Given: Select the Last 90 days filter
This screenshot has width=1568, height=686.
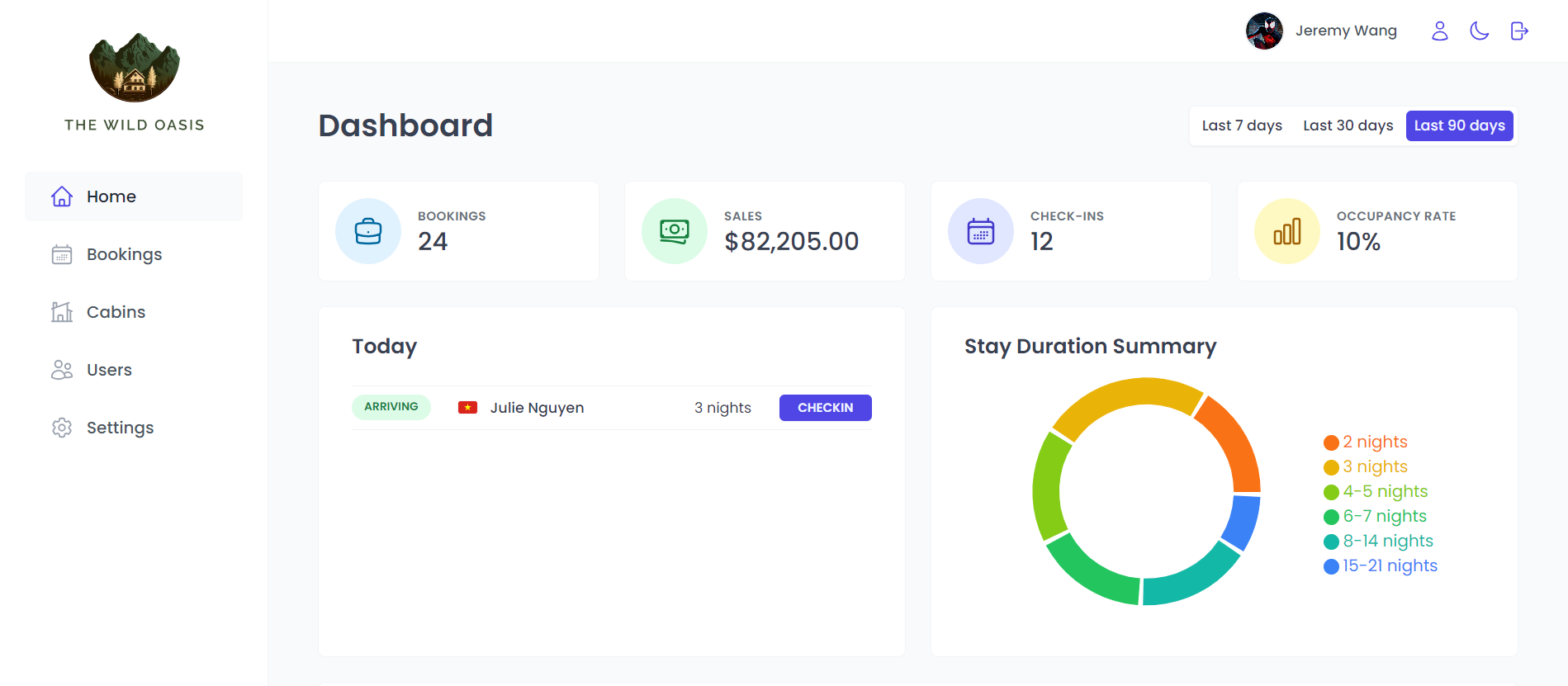Looking at the screenshot, I should pos(1459,125).
